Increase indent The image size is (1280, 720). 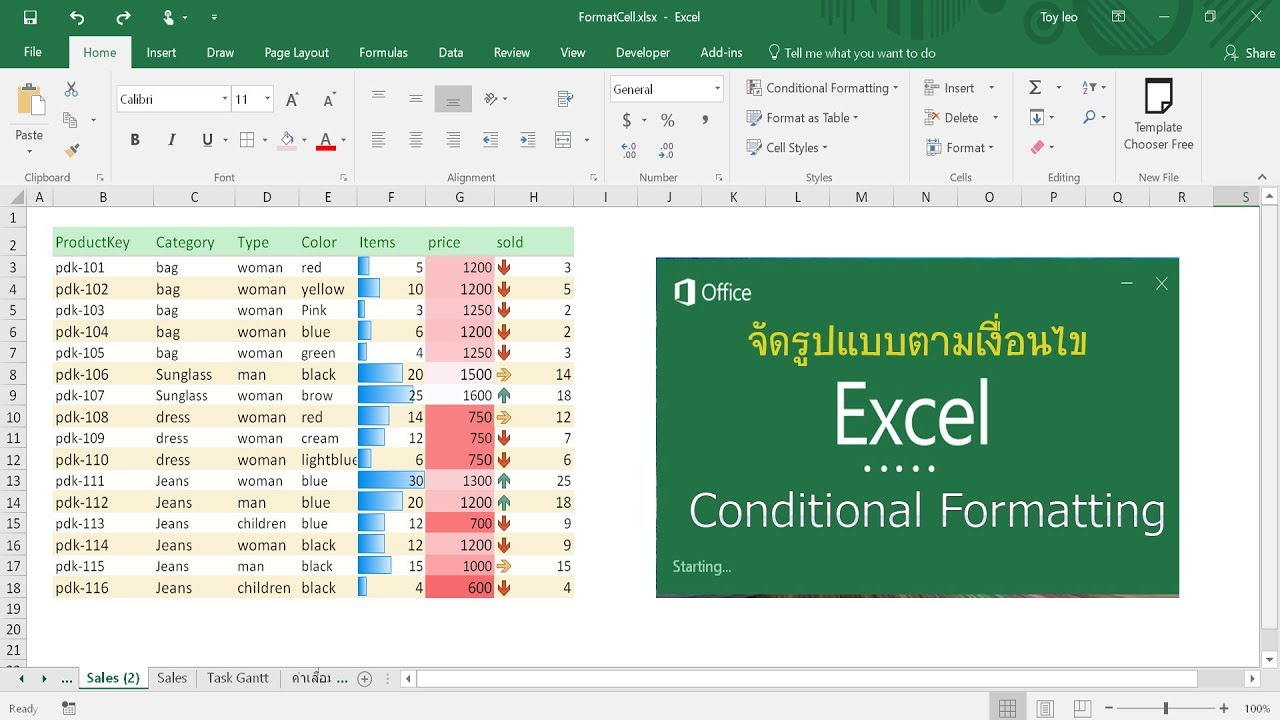click(x=527, y=140)
